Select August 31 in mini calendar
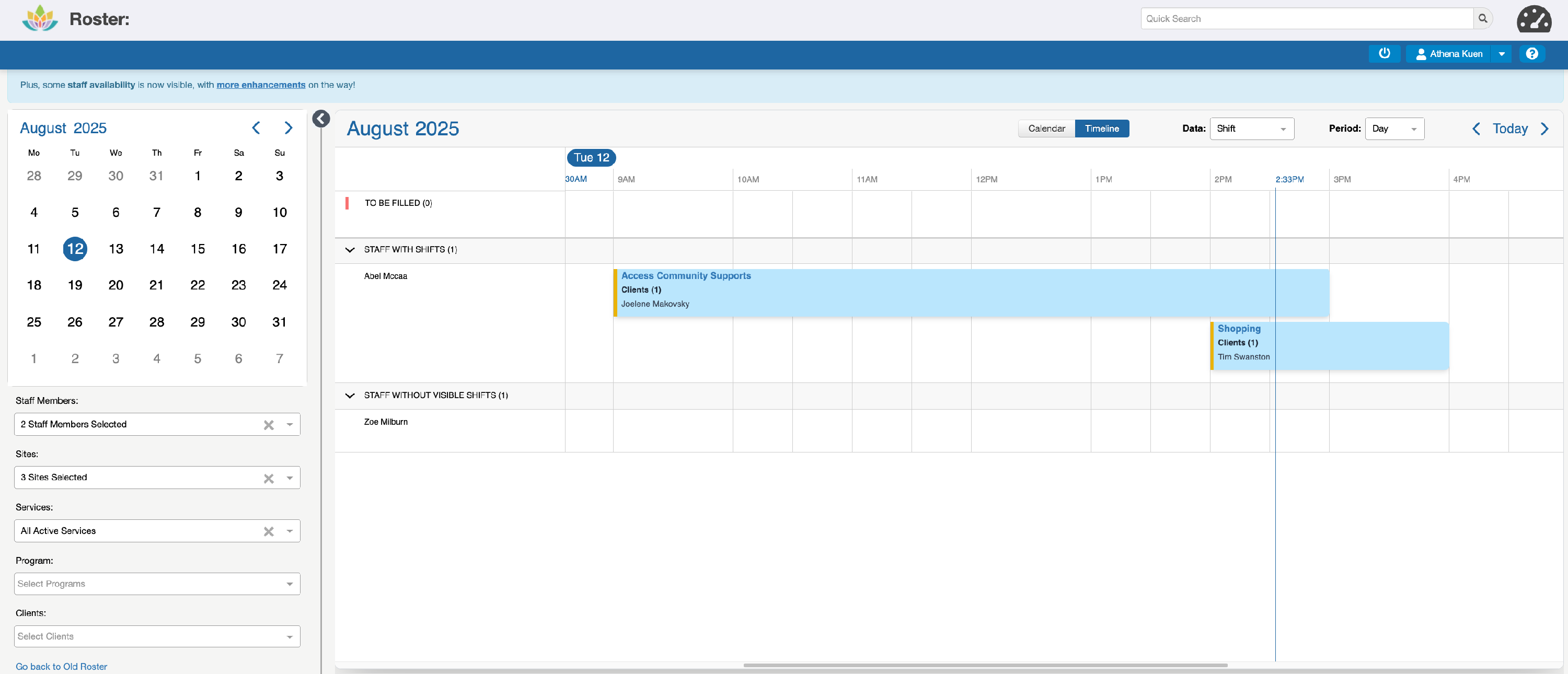The image size is (1568, 674). pos(280,322)
